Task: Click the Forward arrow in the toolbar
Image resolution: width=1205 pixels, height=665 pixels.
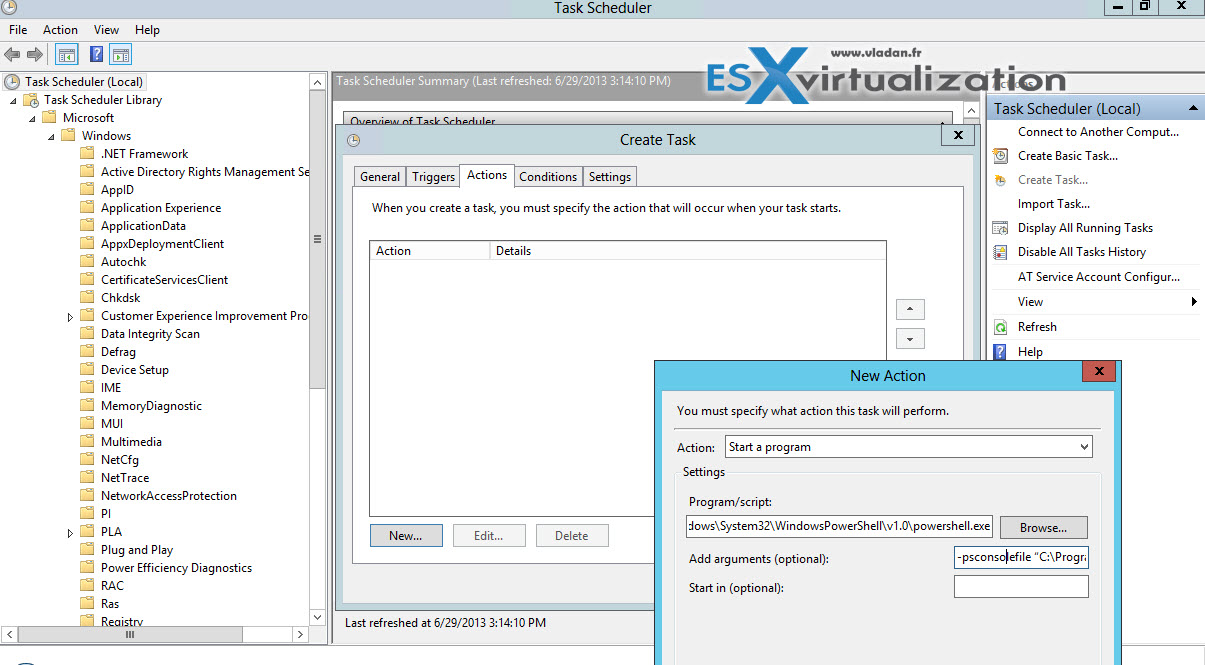Action: pyautogui.click(x=35, y=54)
